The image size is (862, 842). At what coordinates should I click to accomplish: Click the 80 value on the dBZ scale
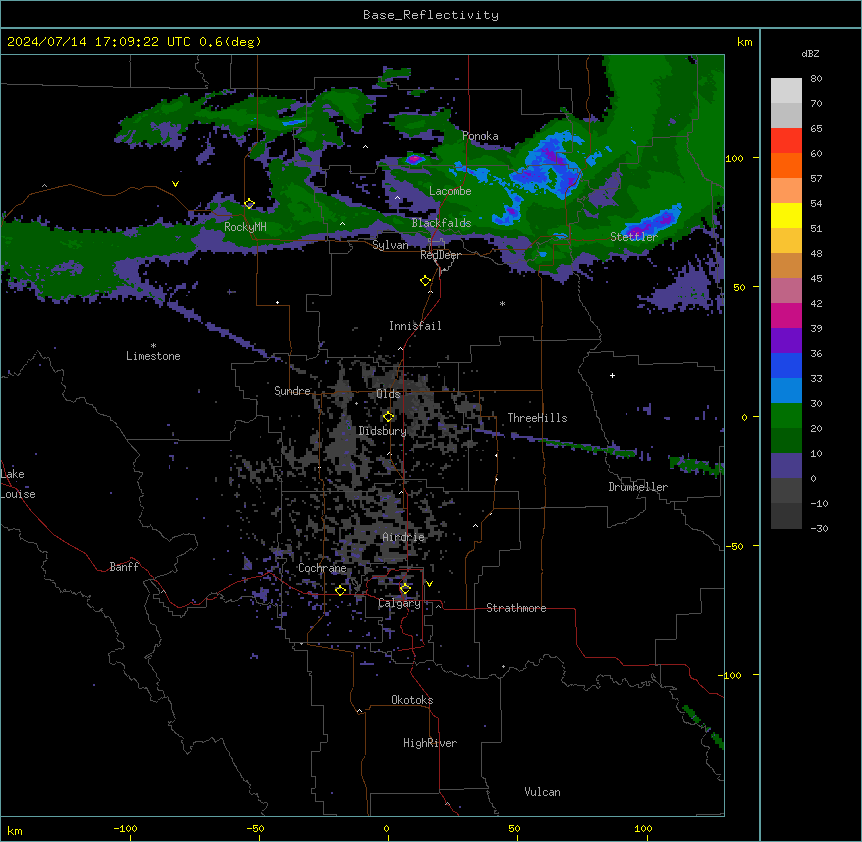pyautogui.click(x=816, y=79)
